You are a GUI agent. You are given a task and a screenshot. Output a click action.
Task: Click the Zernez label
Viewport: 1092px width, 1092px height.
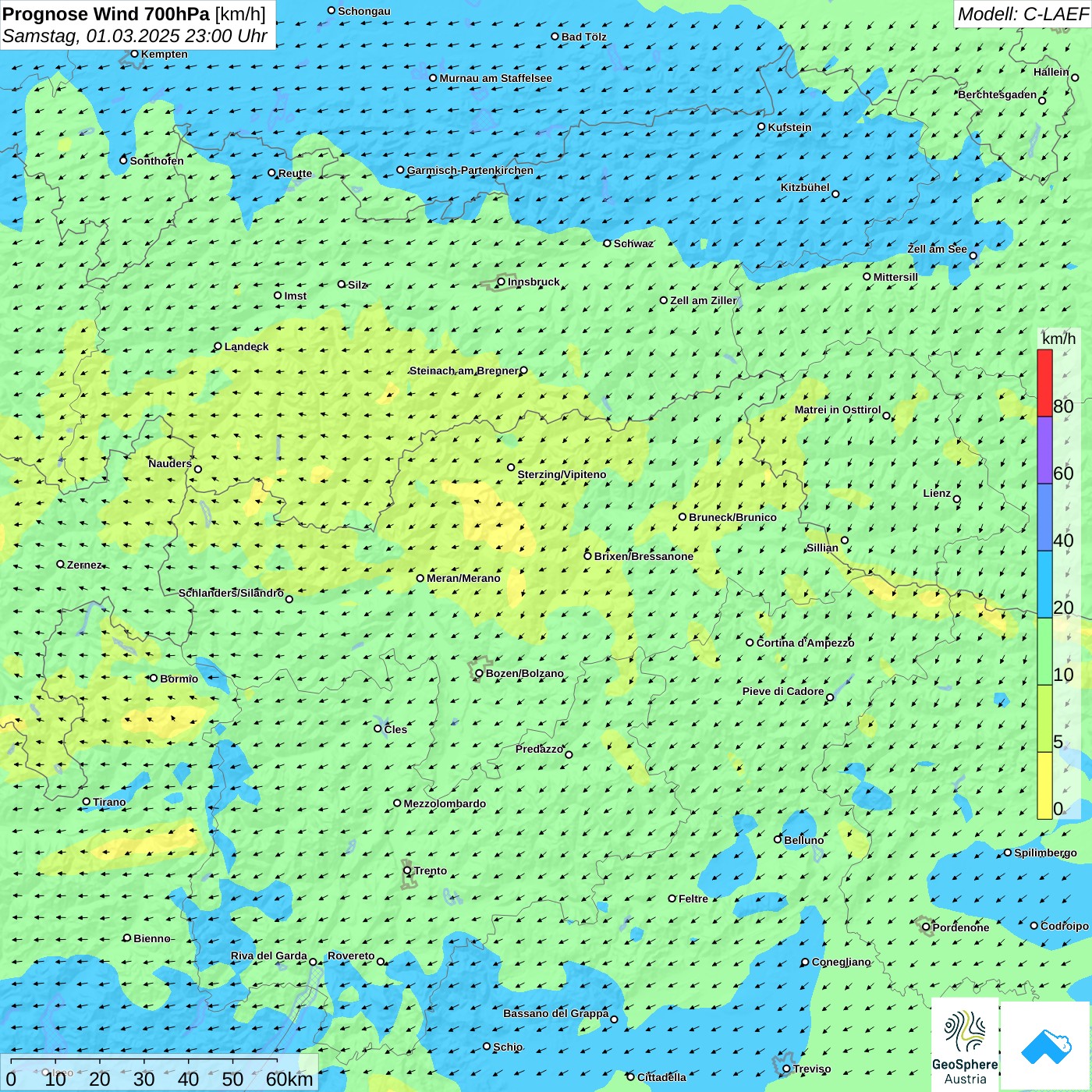pyautogui.click(x=84, y=565)
